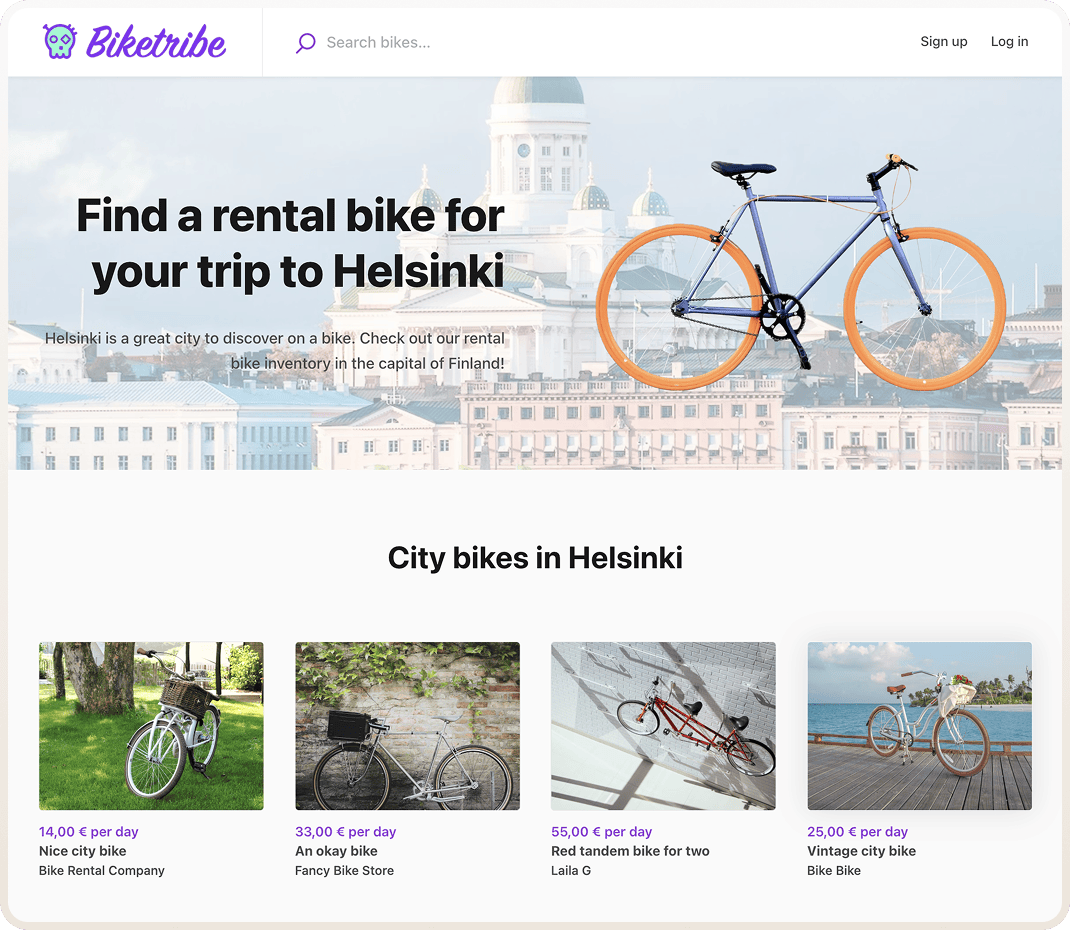Open the Sign up page
Screen dimensions: 1070x930
pyautogui.click(x=943, y=42)
